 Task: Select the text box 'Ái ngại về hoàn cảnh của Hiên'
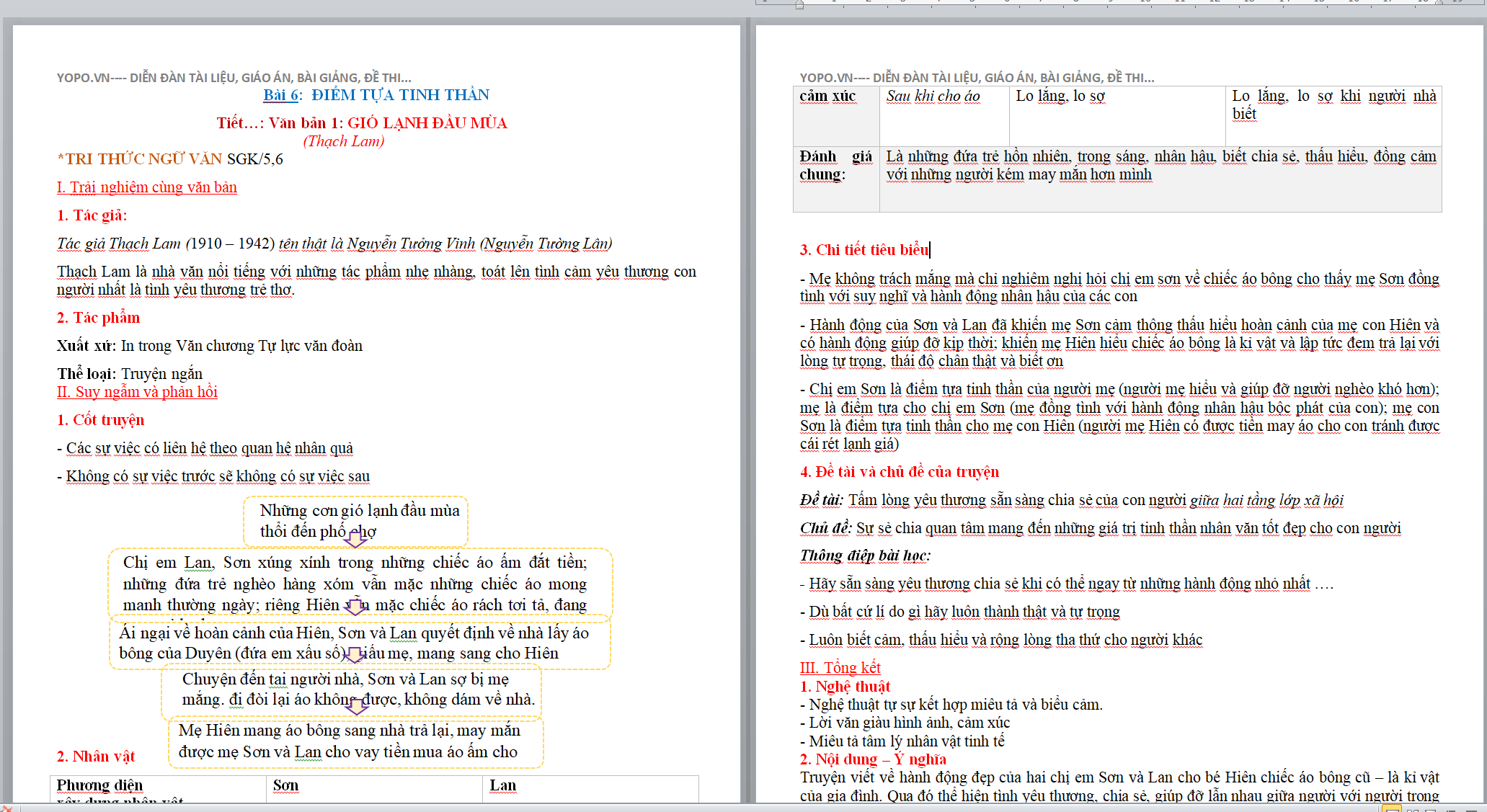click(x=360, y=643)
